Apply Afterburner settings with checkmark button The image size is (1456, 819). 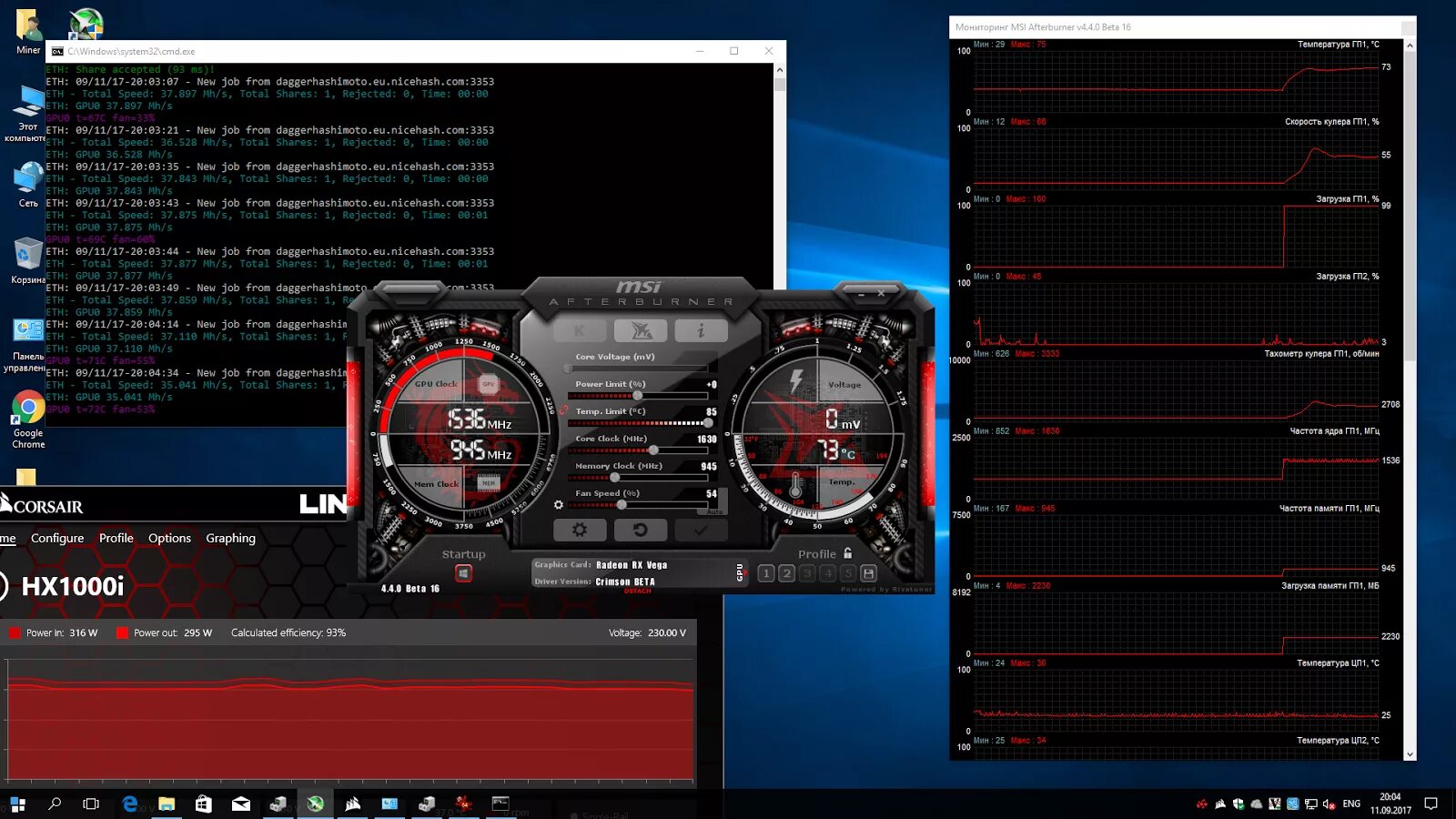coord(701,530)
